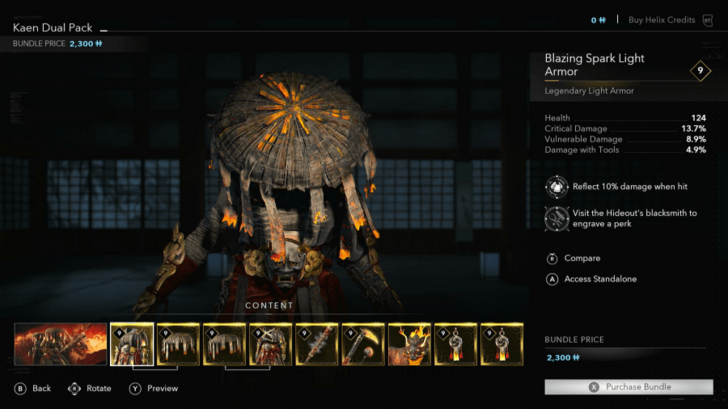
Task: Click the Blazing Spark Light Armor title
Action: [x=594, y=65]
